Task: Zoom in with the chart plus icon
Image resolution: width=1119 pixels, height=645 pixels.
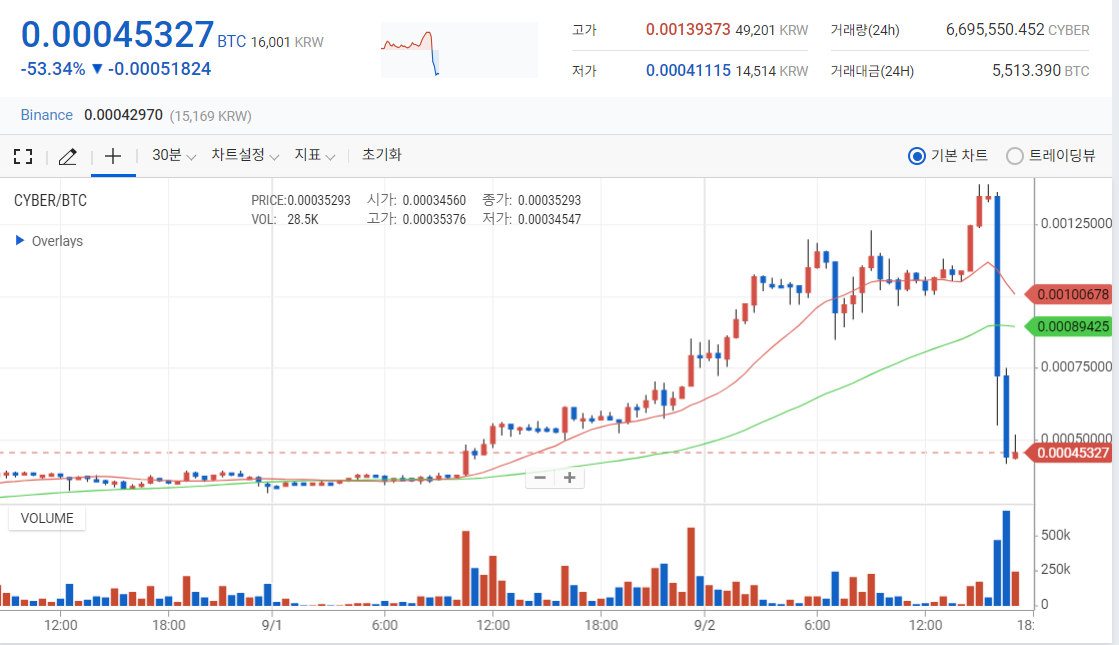Action: tap(570, 477)
